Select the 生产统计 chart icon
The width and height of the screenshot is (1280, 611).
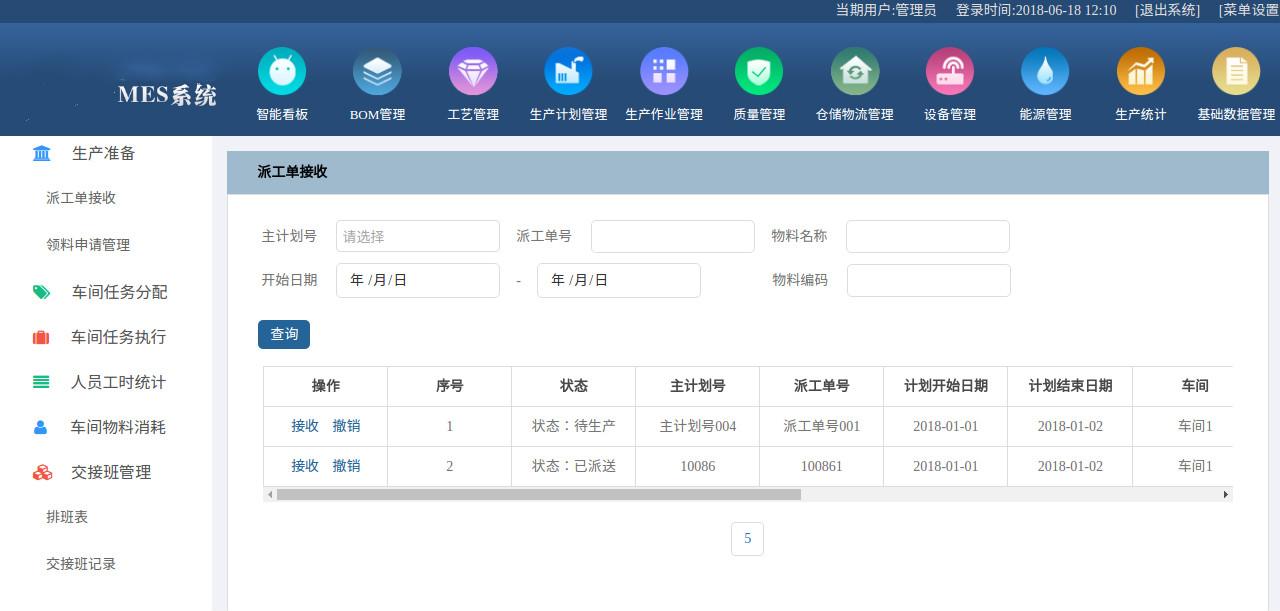pyautogui.click(x=1139, y=72)
